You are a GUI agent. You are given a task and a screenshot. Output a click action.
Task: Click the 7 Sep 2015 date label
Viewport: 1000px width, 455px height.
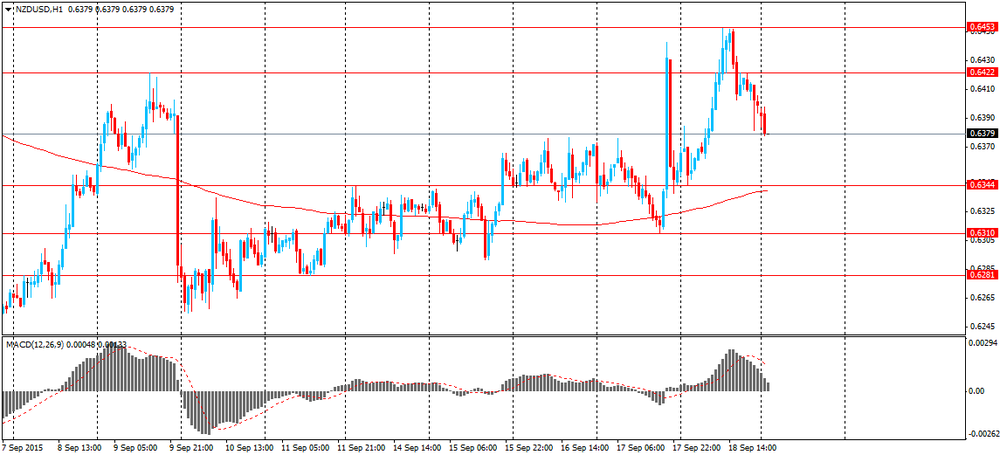coord(22,448)
